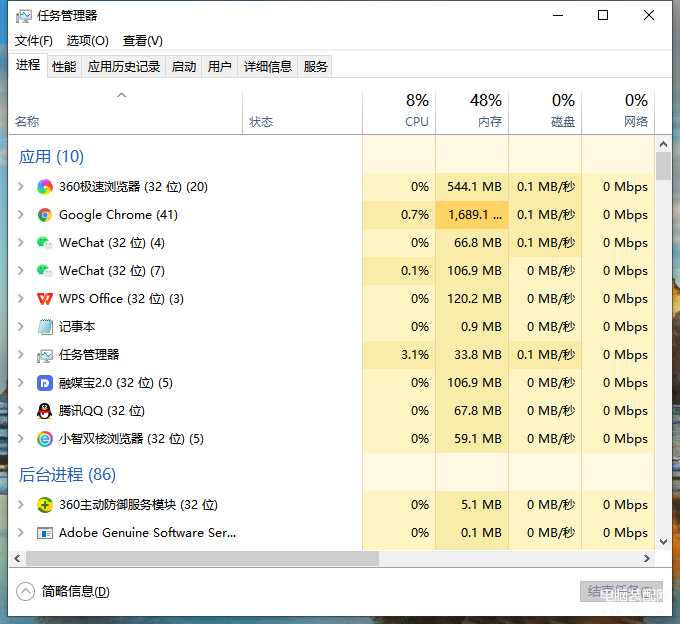The width and height of the screenshot is (680, 624).
Task: Click the 小智双核浏览器 icon
Action: click(x=45, y=439)
